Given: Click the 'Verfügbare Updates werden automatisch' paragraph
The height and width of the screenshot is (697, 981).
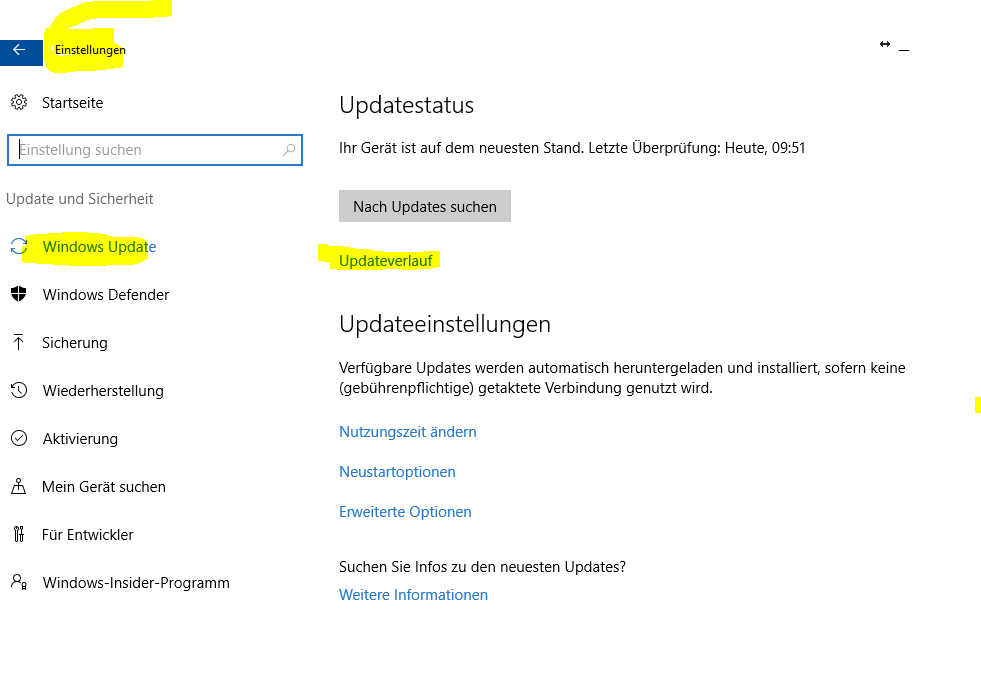Looking at the screenshot, I should point(623,378).
